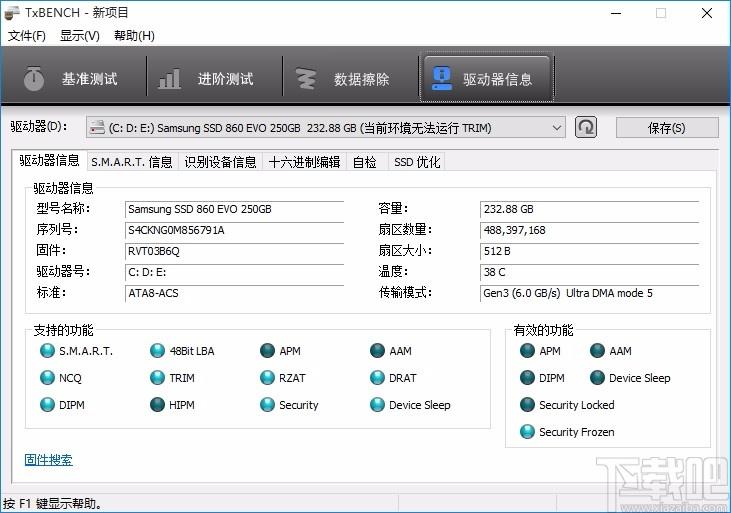Click the TRIM feature indicator
The width and height of the screenshot is (731, 513).
coord(158,378)
